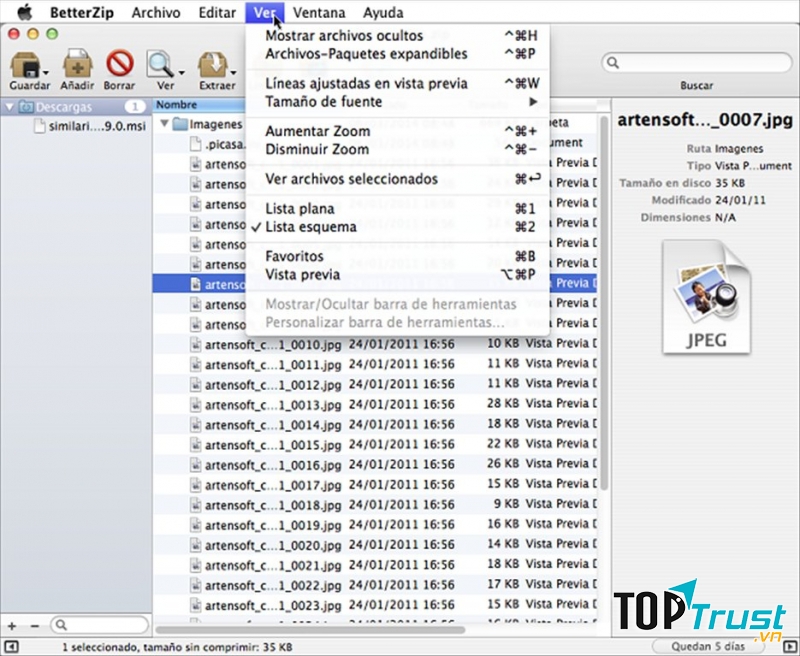Collapse the Descargas sidebar group
Viewport: 800px width, 656px height.
pos(9,107)
